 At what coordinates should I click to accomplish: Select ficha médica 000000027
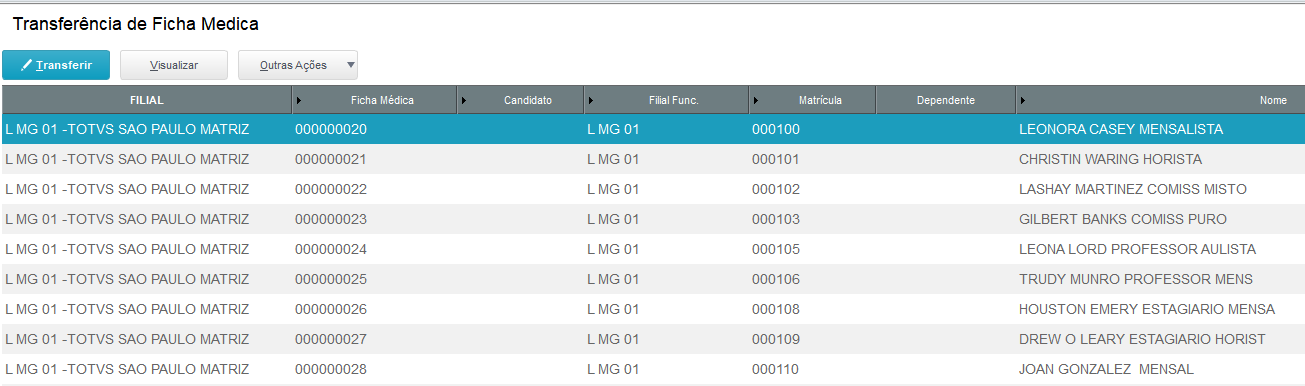tap(331, 339)
